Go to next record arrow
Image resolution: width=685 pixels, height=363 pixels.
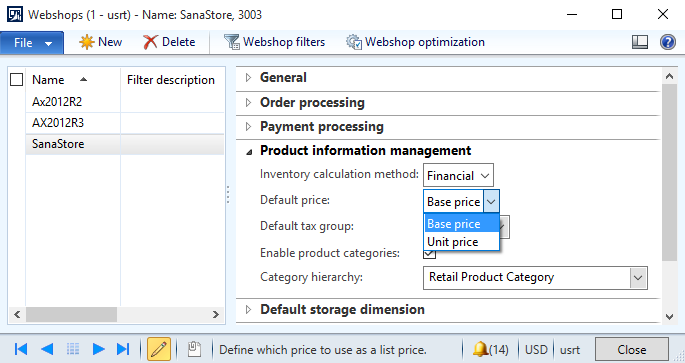[x=99, y=349]
